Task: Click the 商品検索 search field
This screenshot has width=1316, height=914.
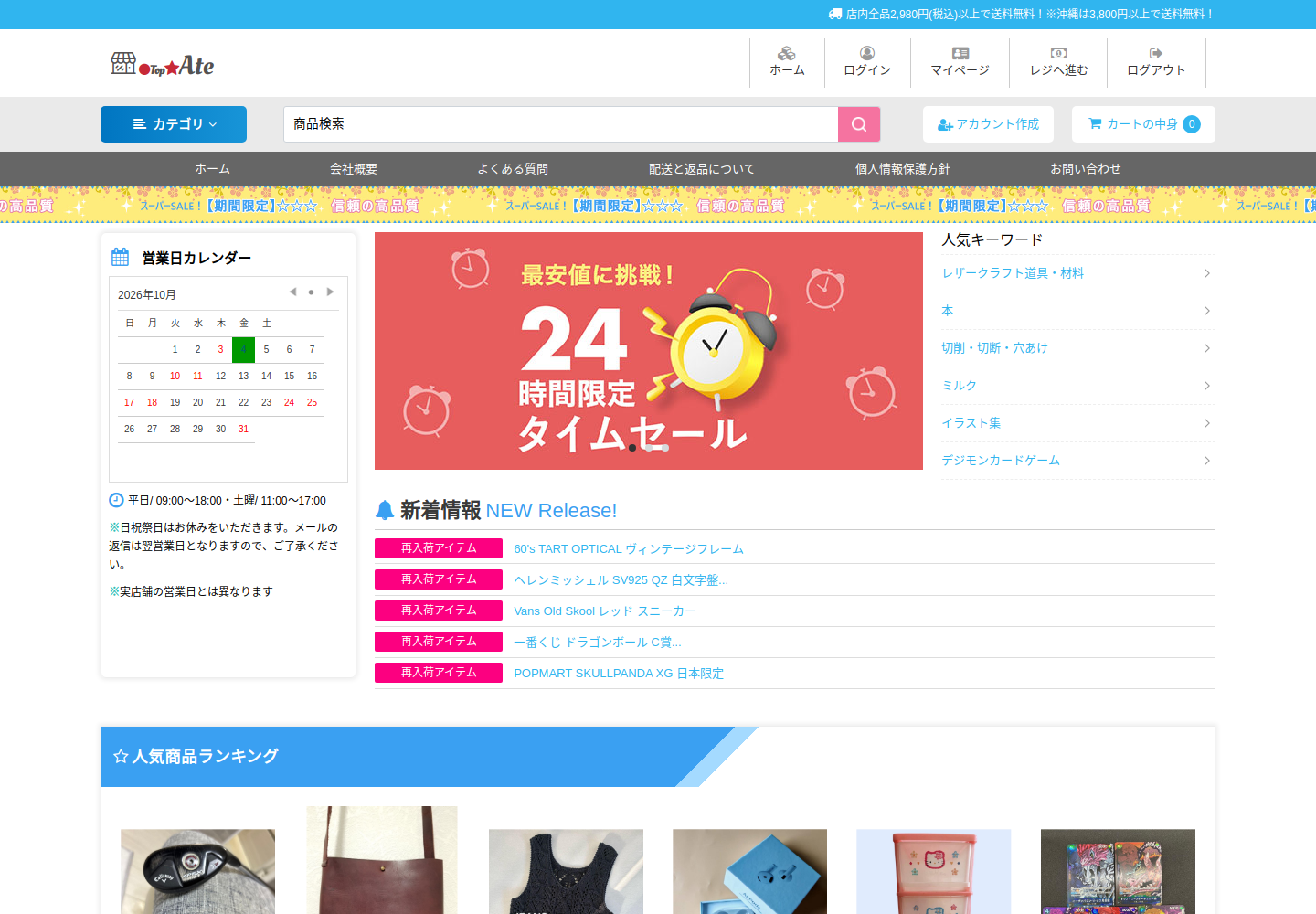Action: pyautogui.click(x=560, y=124)
